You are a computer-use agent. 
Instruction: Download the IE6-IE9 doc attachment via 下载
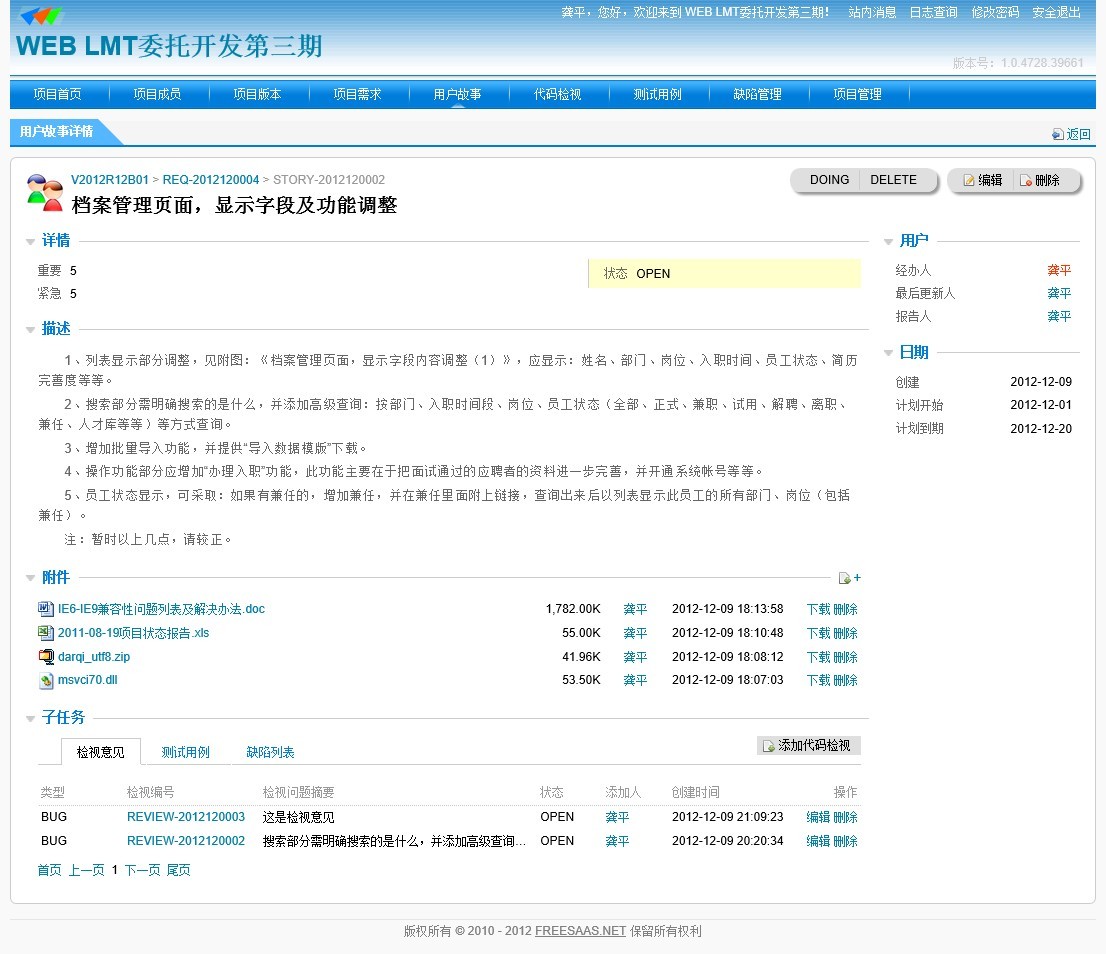(818, 609)
